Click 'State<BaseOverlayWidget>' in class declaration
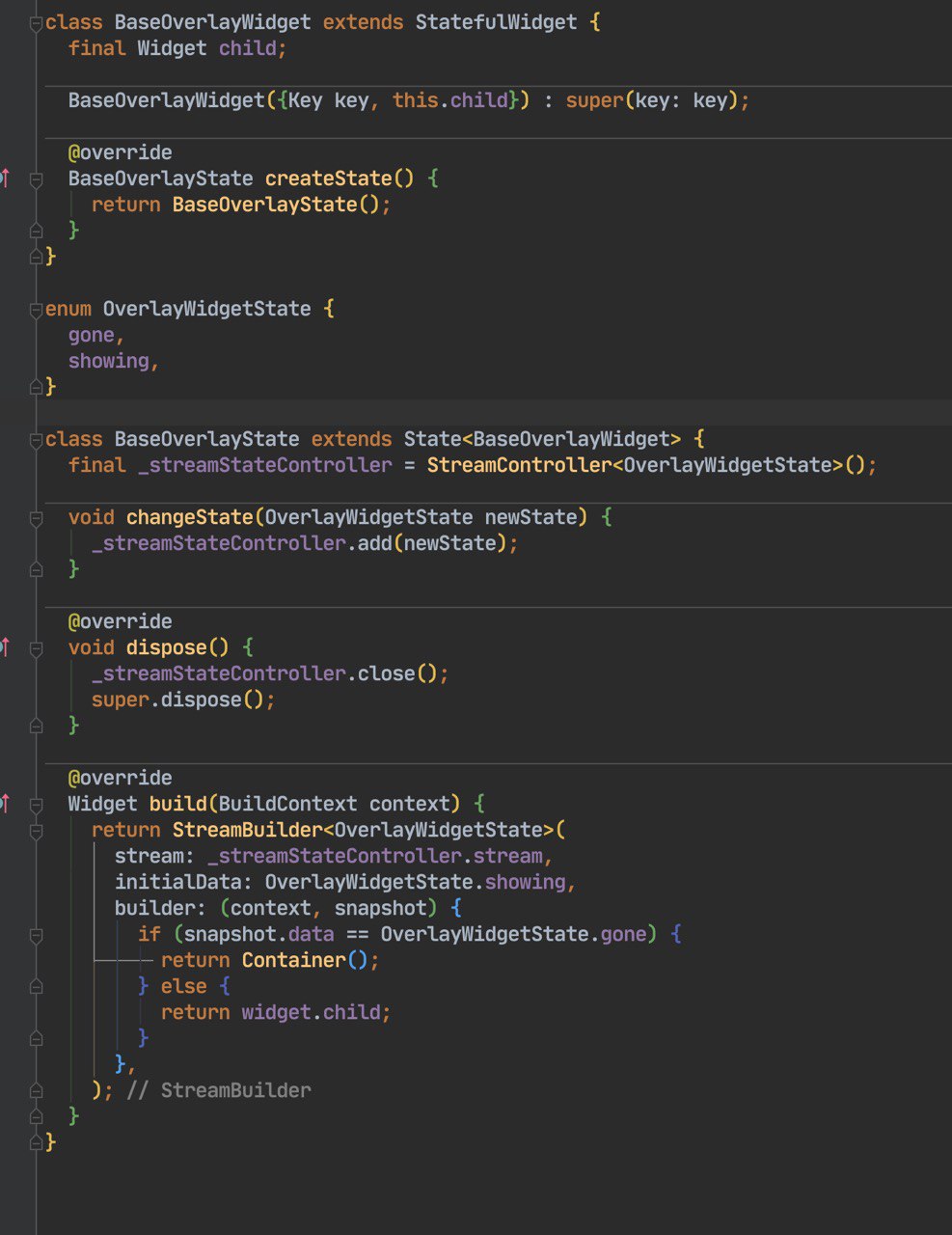This screenshot has height=1235, width=952. (542, 439)
